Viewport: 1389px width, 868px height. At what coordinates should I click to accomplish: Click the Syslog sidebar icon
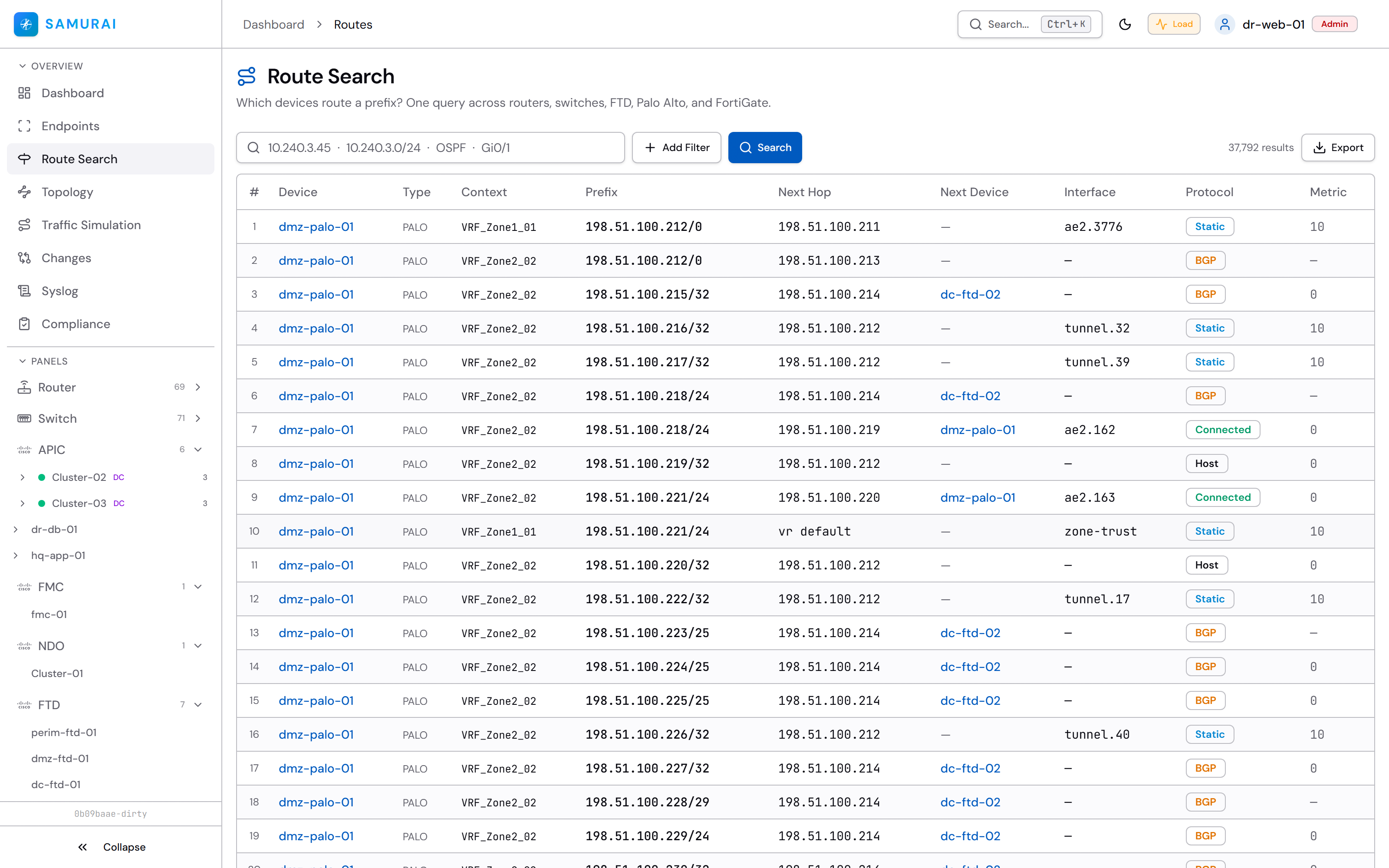click(24, 291)
